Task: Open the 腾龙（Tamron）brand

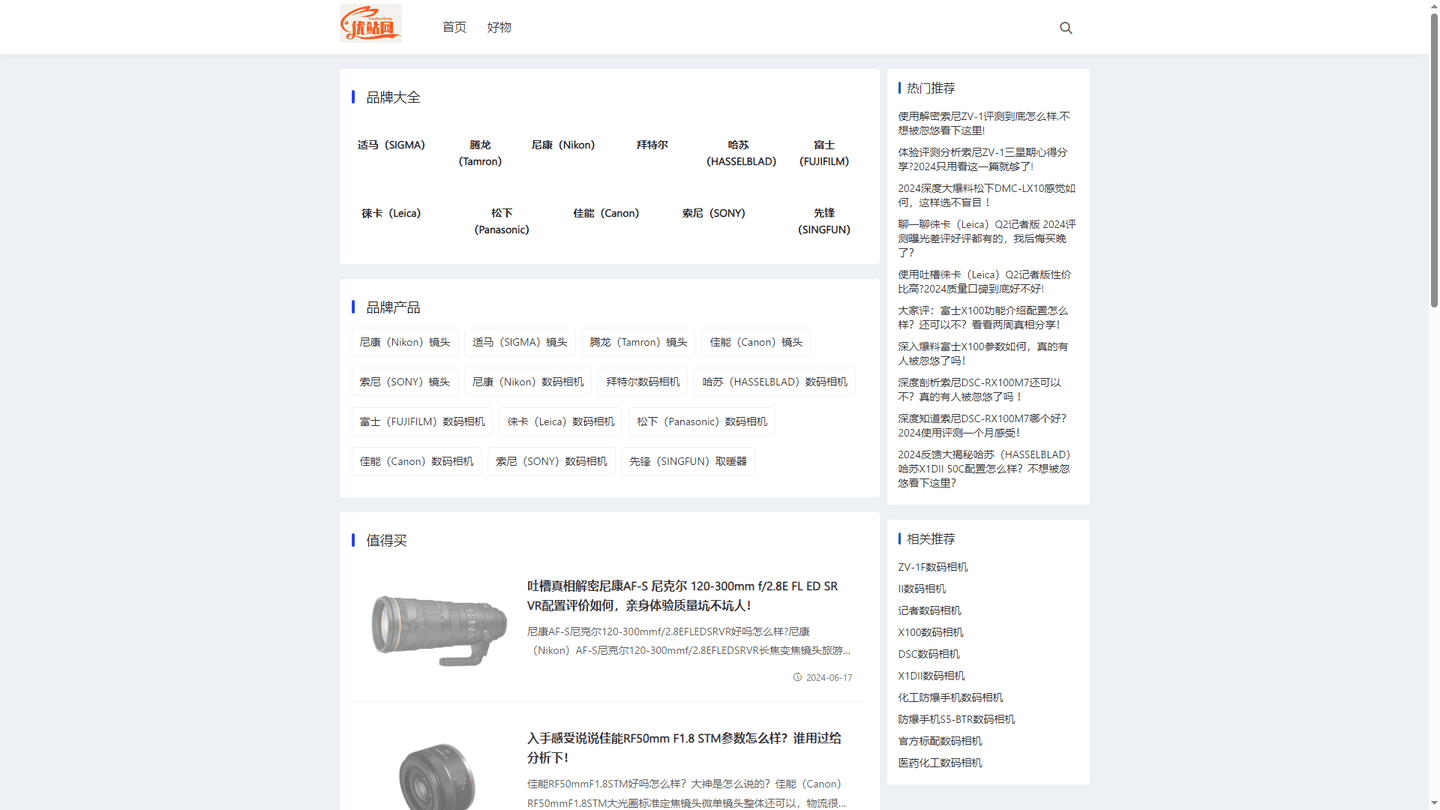Action: pyautogui.click(x=480, y=153)
